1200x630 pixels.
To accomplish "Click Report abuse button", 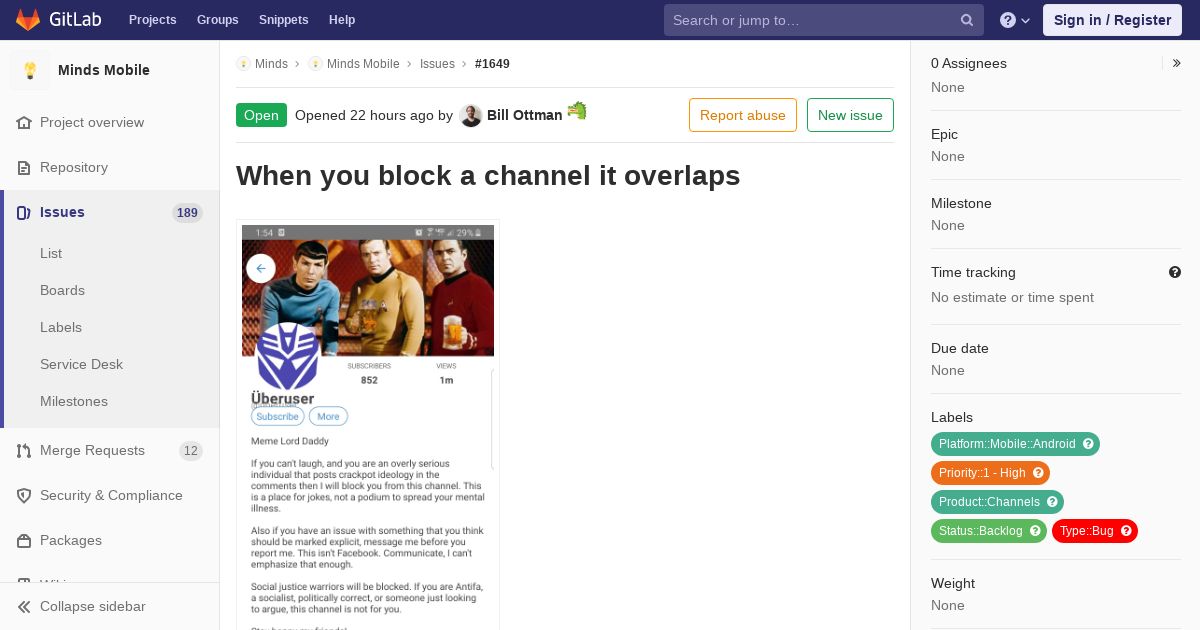I will pos(743,115).
